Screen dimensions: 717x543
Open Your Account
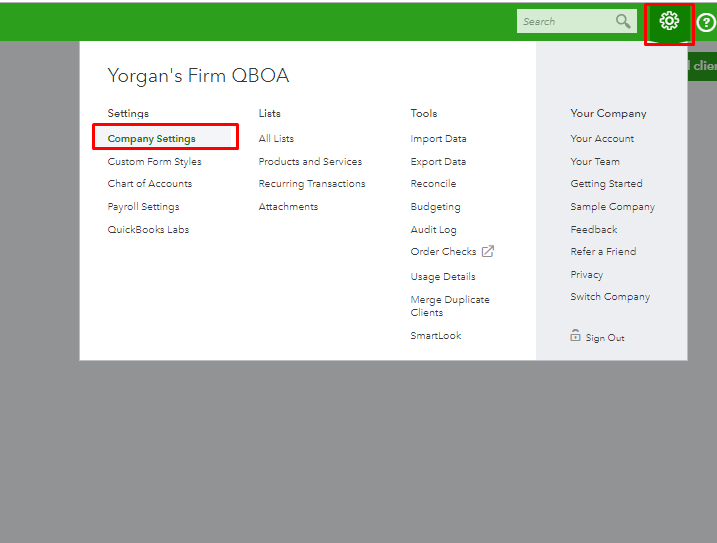(x=602, y=139)
